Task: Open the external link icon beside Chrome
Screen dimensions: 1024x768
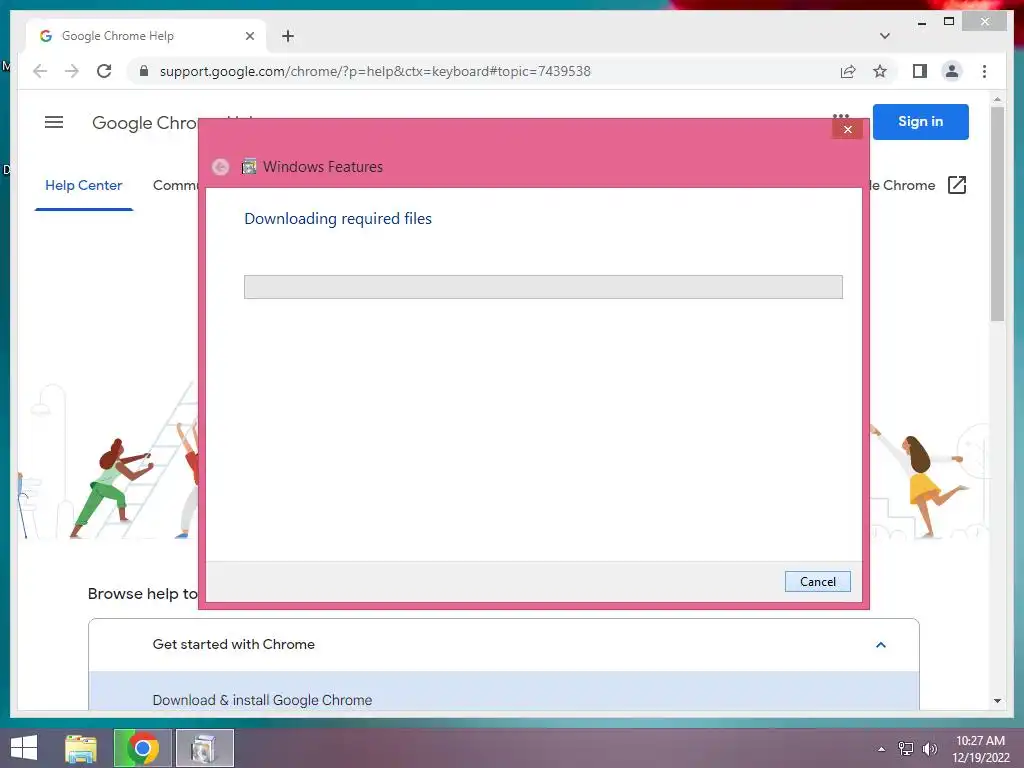Action: point(956,185)
